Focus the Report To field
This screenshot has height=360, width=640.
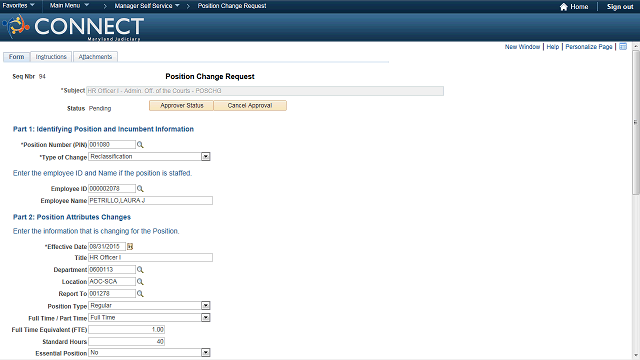[x=112, y=293]
